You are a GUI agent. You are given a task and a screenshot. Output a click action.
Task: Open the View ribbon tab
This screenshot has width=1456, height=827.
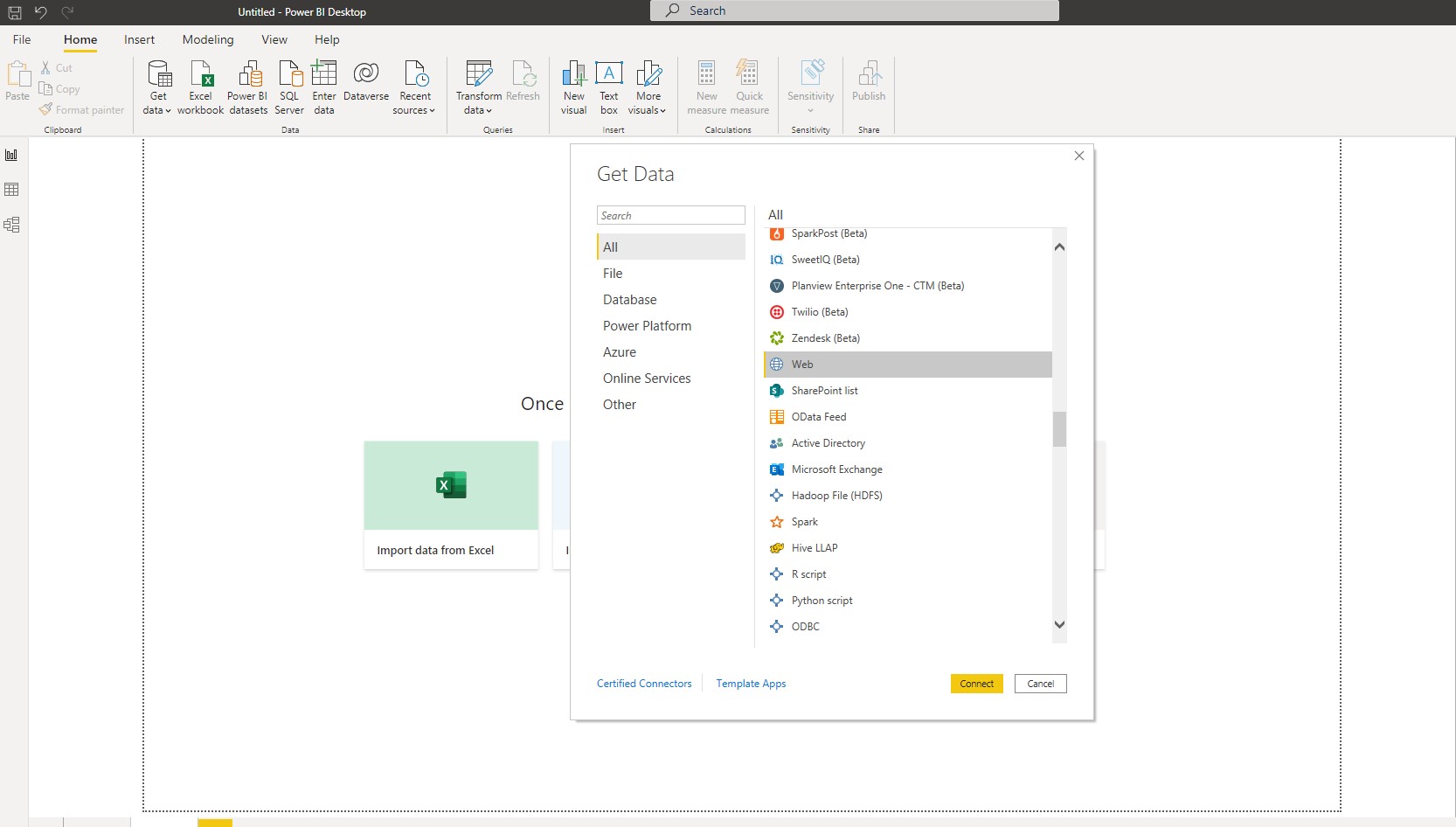pyautogui.click(x=274, y=39)
